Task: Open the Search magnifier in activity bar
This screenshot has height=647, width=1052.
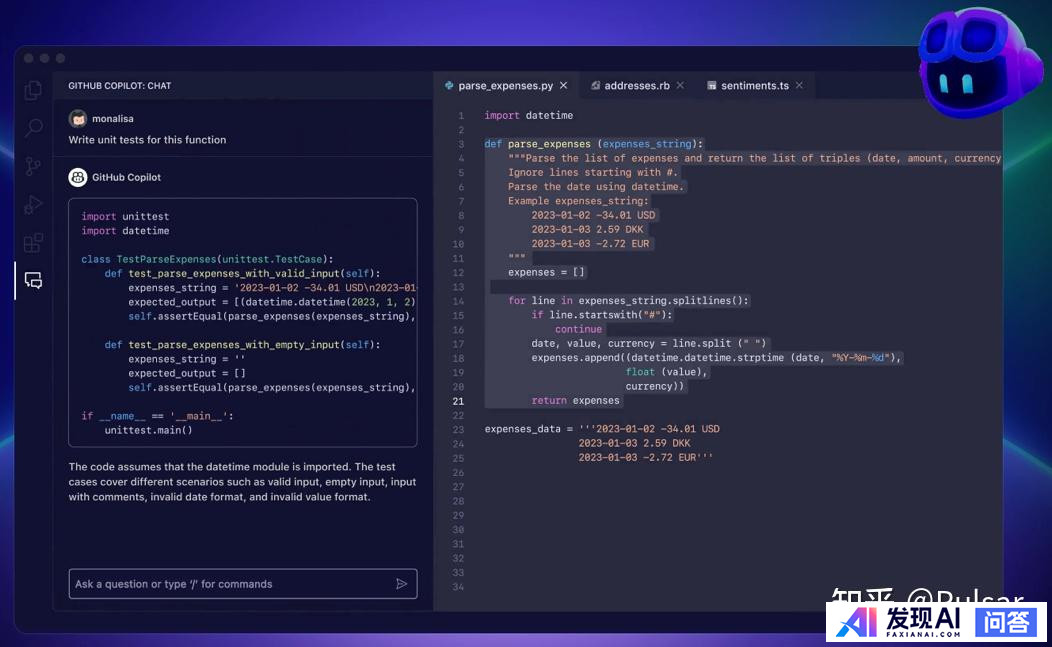Action: point(34,128)
